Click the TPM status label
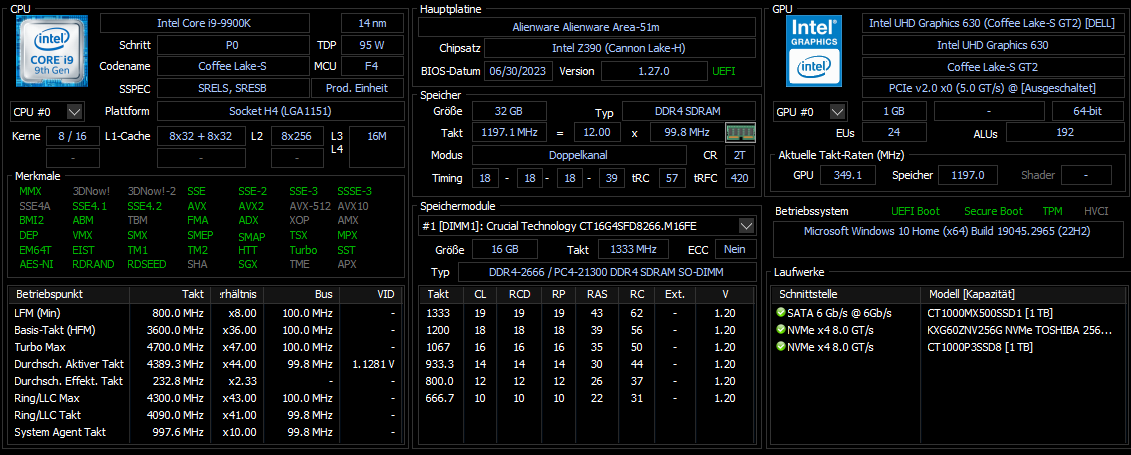Screen dimensions: 1131x455 (x=1052, y=211)
